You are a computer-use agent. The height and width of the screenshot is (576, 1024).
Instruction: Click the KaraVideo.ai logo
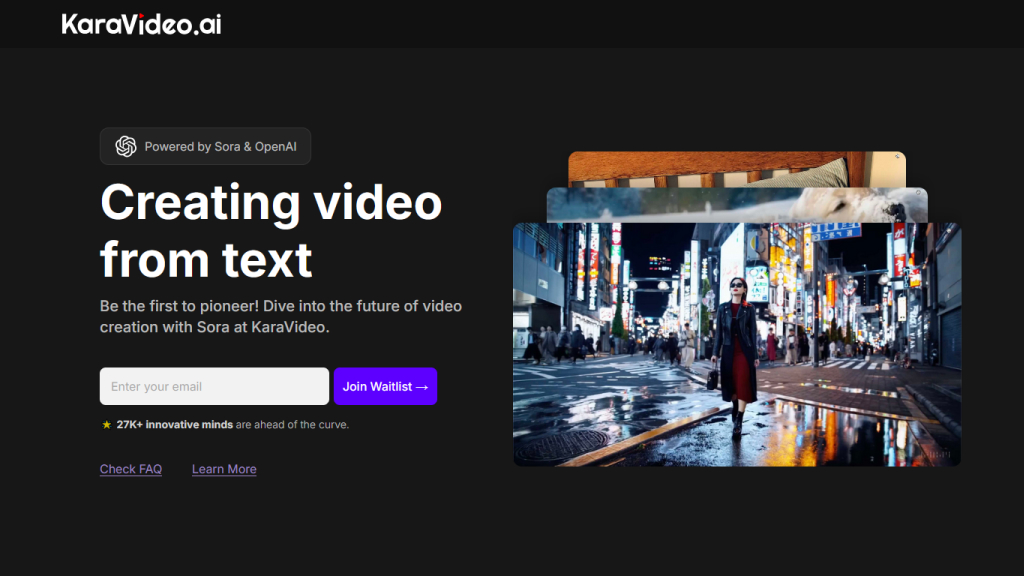tap(141, 24)
